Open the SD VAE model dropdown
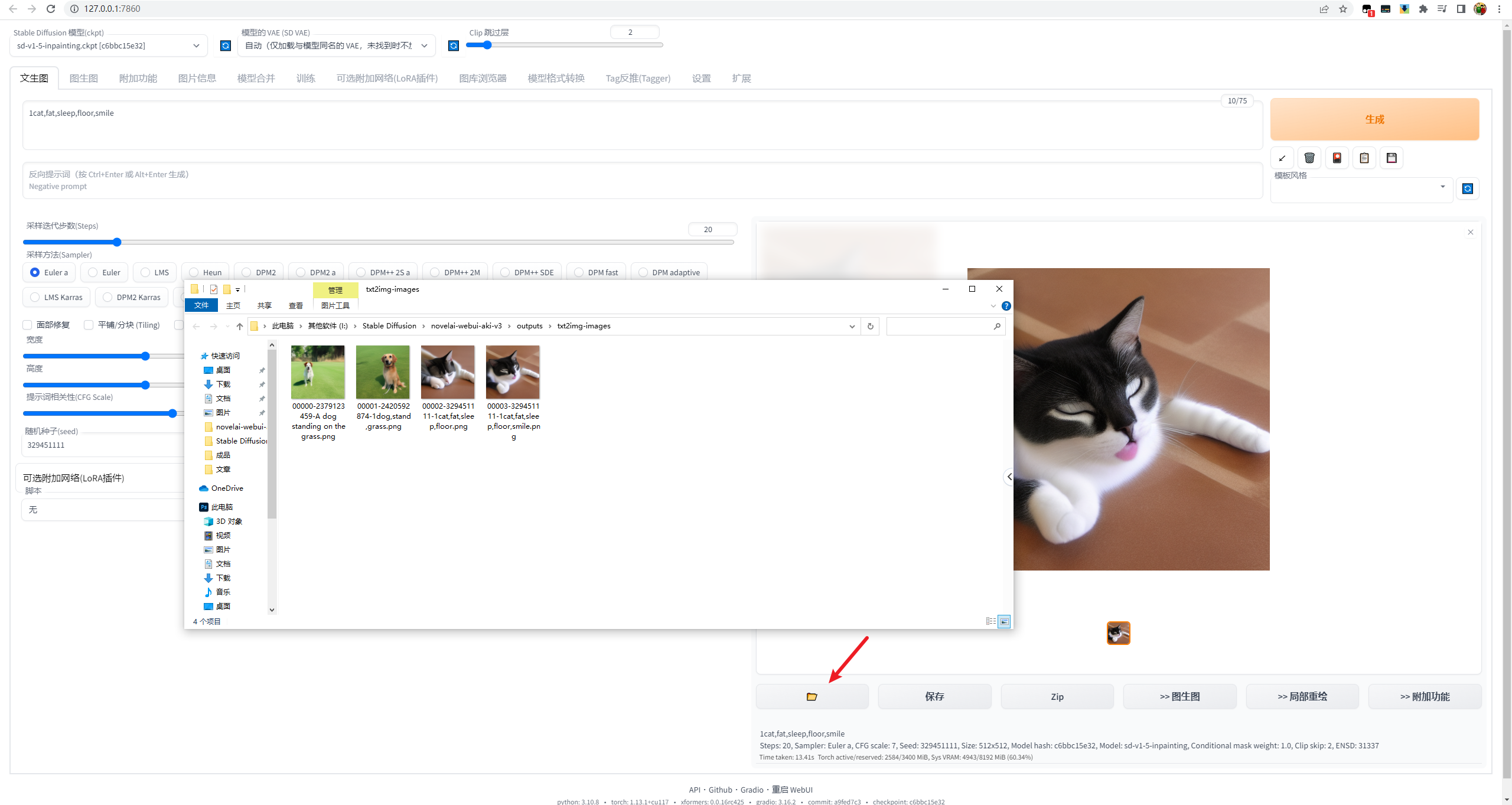1512x805 pixels. (x=336, y=45)
